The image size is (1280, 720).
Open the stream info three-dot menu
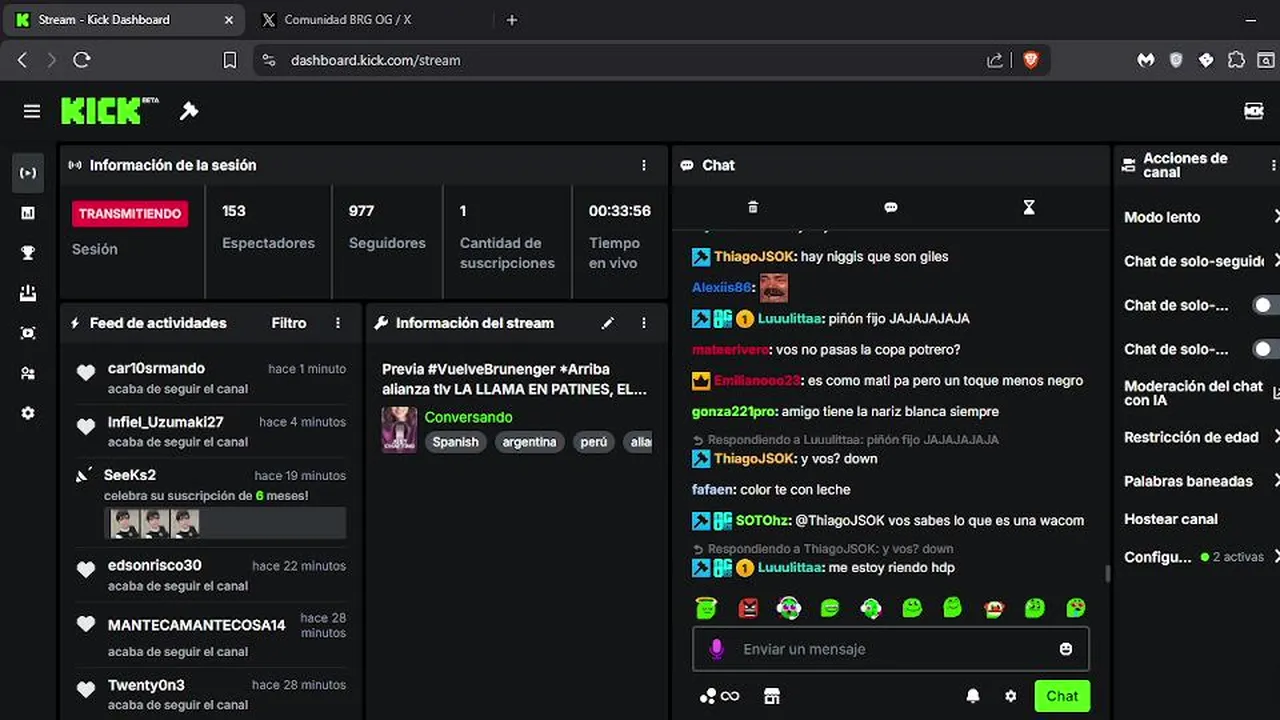click(644, 323)
